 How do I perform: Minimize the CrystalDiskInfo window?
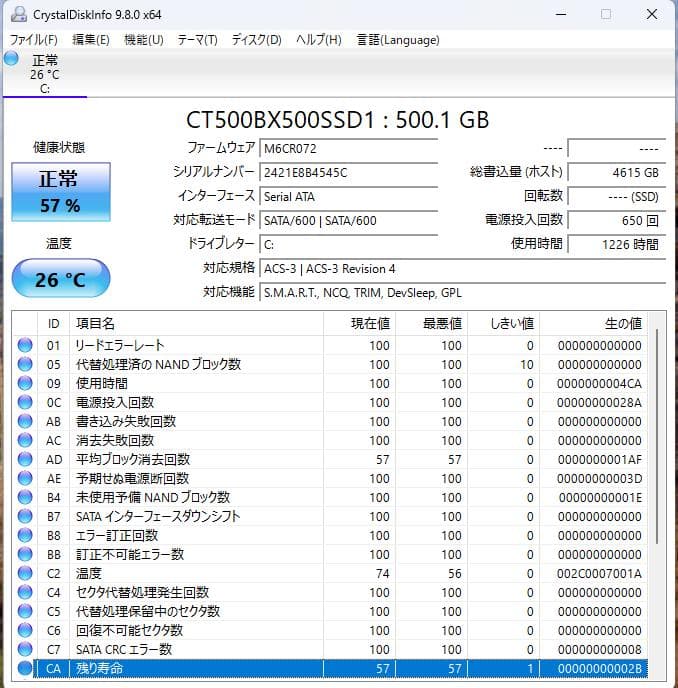561,14
